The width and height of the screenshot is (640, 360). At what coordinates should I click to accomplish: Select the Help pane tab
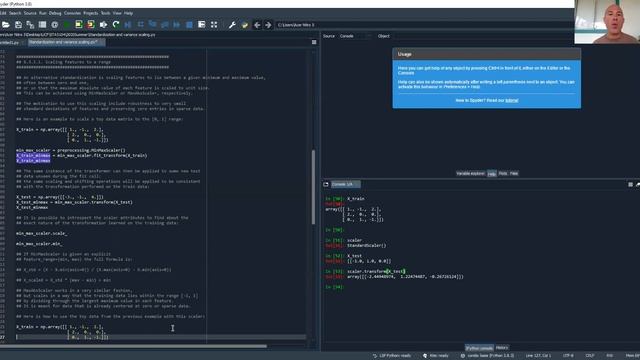pyautogui.click(x=492, y=173)
